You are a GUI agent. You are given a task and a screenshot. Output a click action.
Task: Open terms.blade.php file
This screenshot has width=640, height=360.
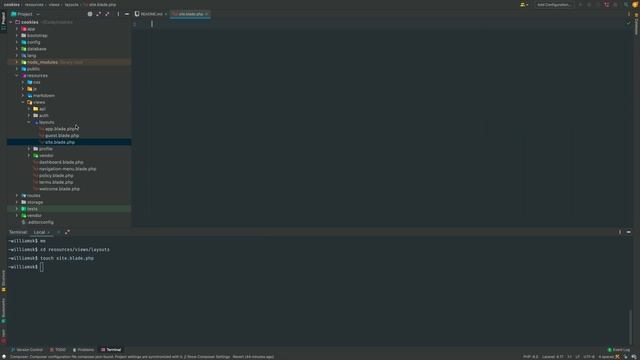click(x=56, y=182)
